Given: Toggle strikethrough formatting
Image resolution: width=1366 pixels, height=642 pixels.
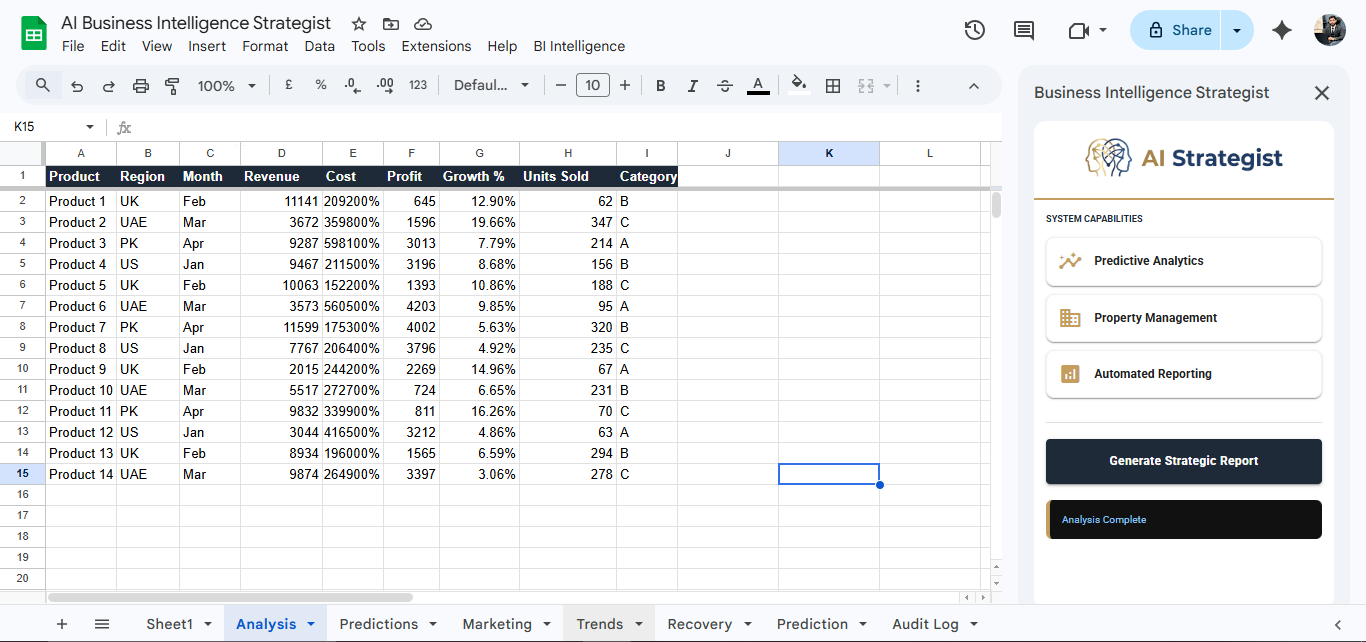Looking at the screenshot, I should tap(724, 85).
